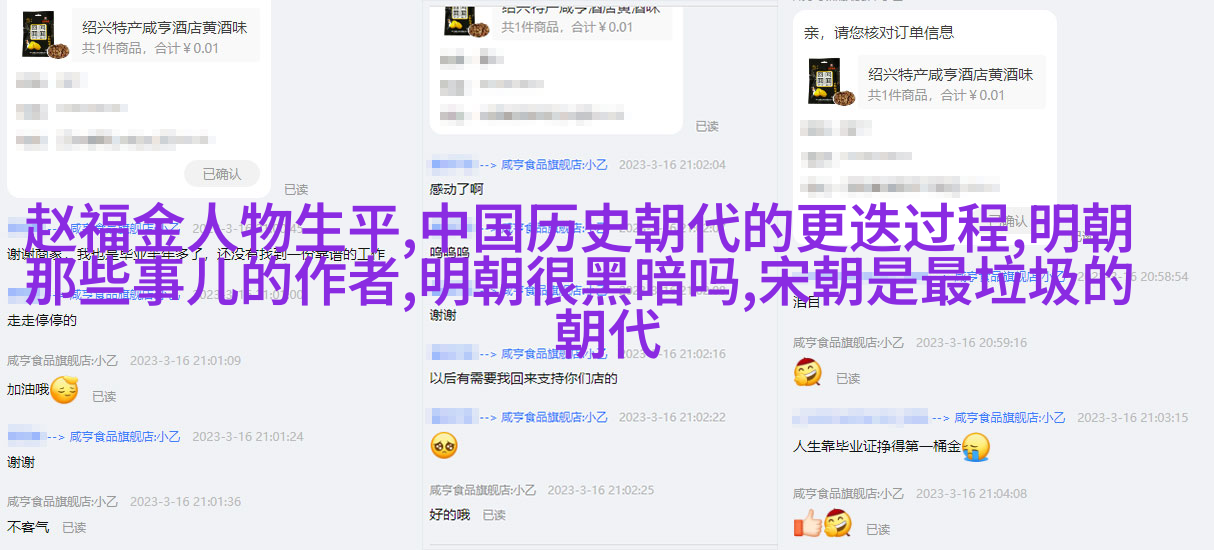Click the sleepy face emoji after 加油哦

64,390
